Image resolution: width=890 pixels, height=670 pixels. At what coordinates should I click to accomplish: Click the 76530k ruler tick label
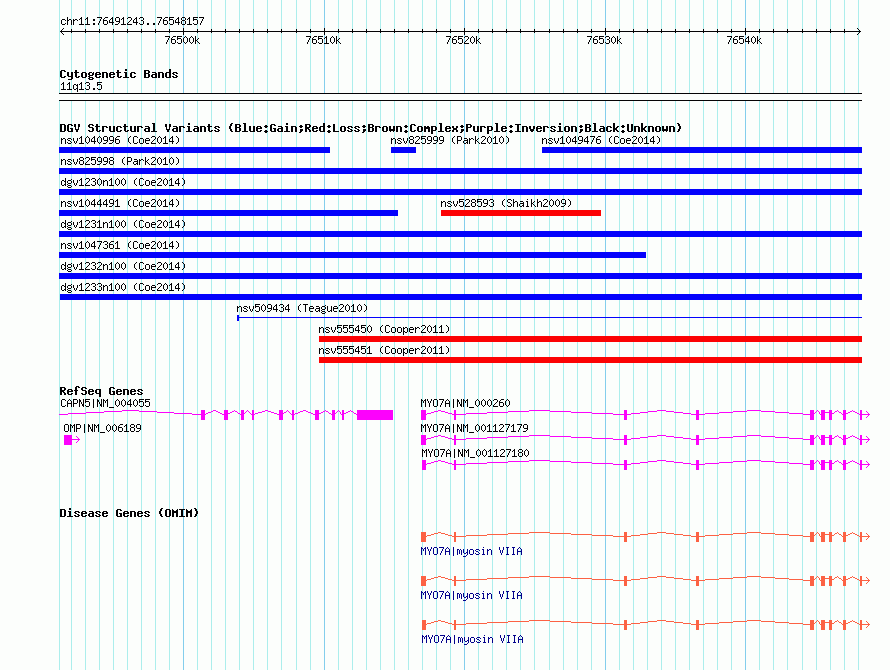click(x=604, y=40)
